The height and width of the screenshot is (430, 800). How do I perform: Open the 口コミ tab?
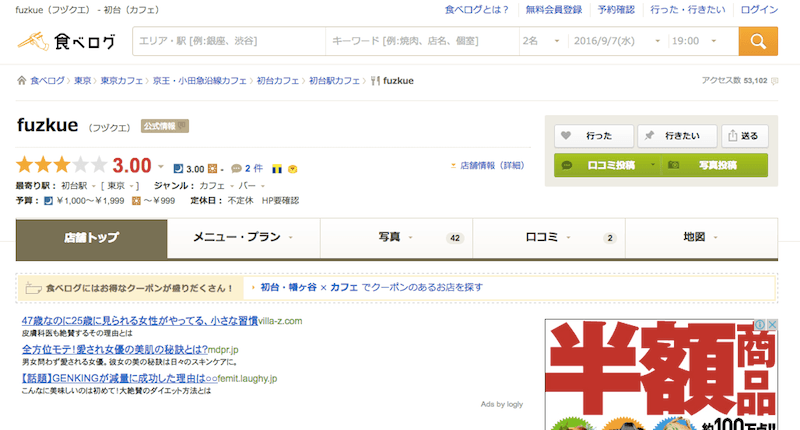pyautogui.click(x=548, y=238)
